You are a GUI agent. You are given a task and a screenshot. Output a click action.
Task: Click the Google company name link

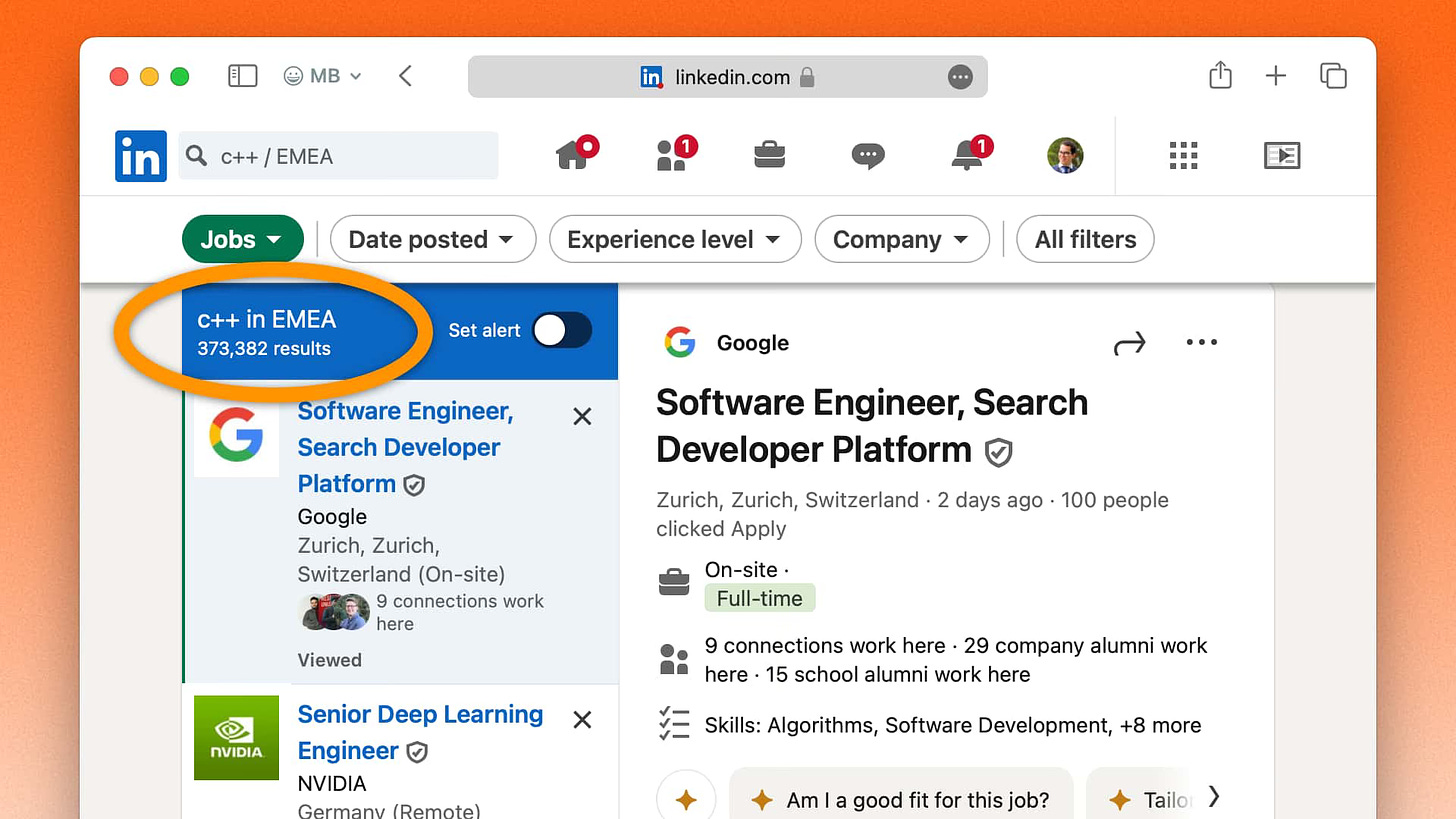pos(753,343)
